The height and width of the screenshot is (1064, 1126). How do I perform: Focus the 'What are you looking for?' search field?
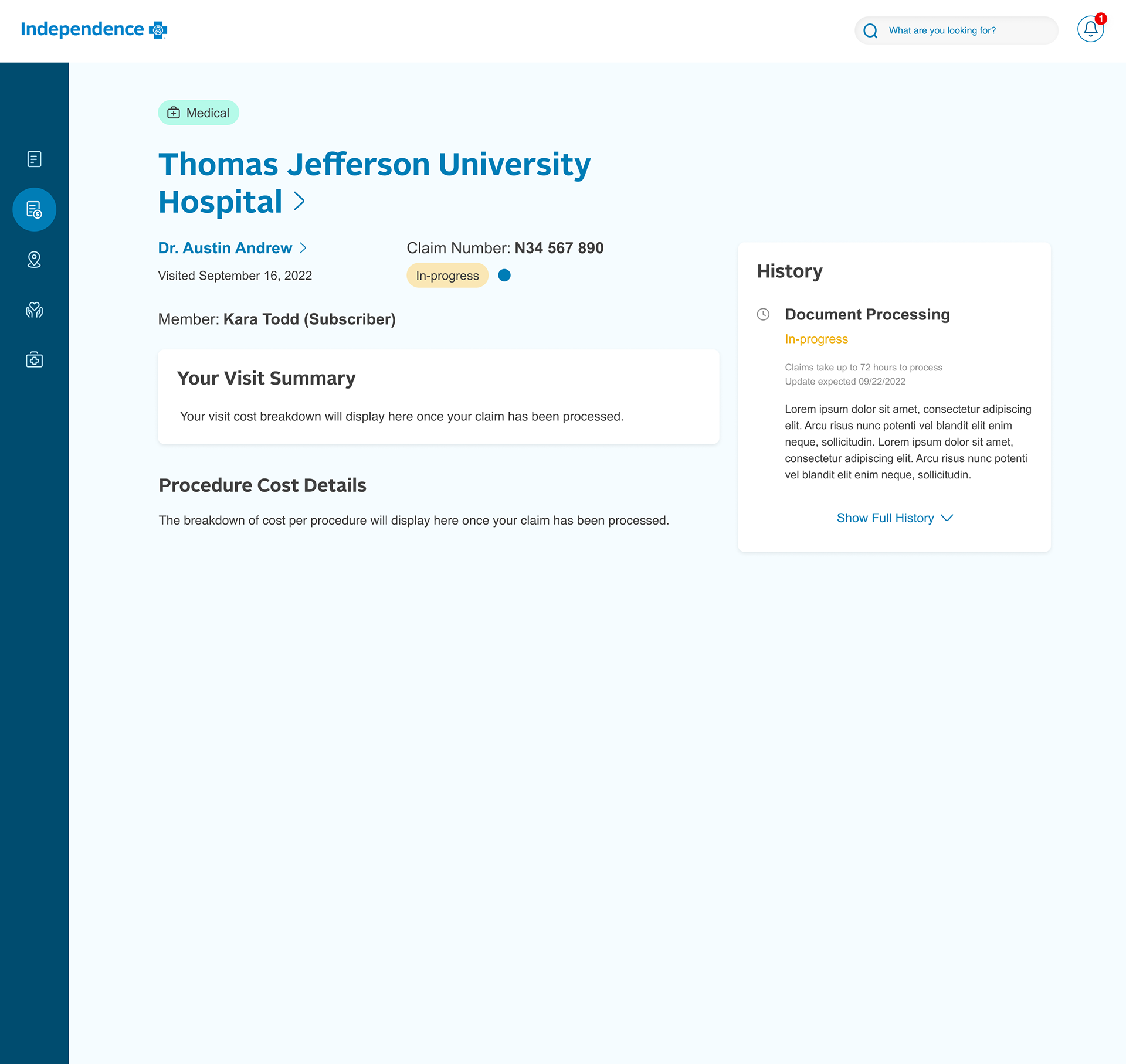[956, 30]
